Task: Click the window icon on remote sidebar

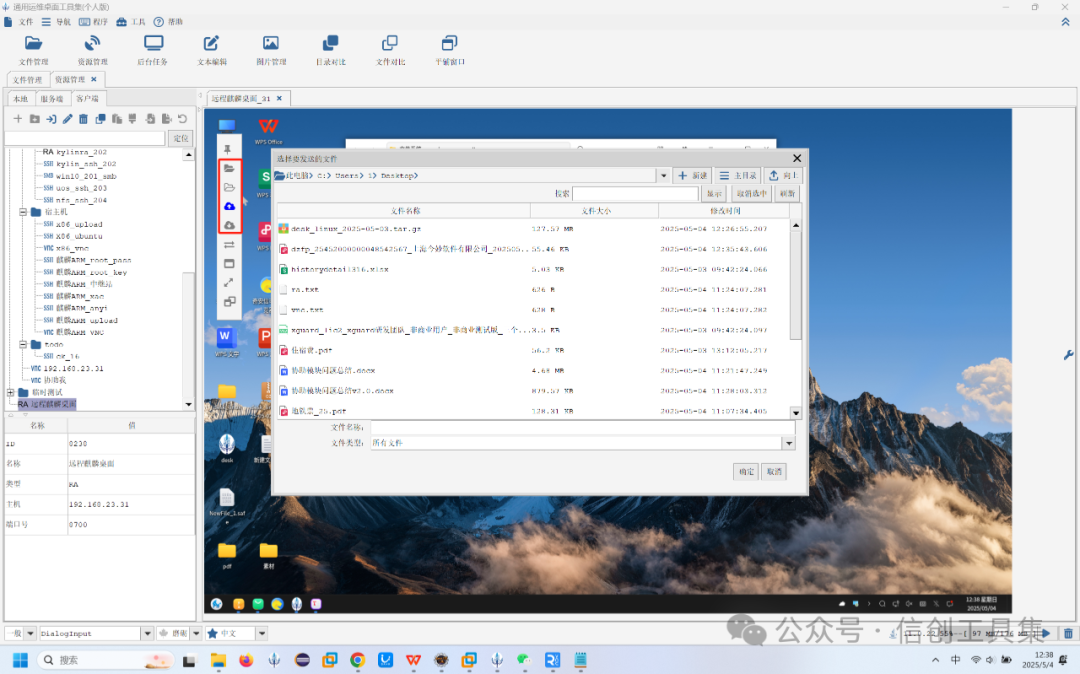Action: click(x=229, y=264)
